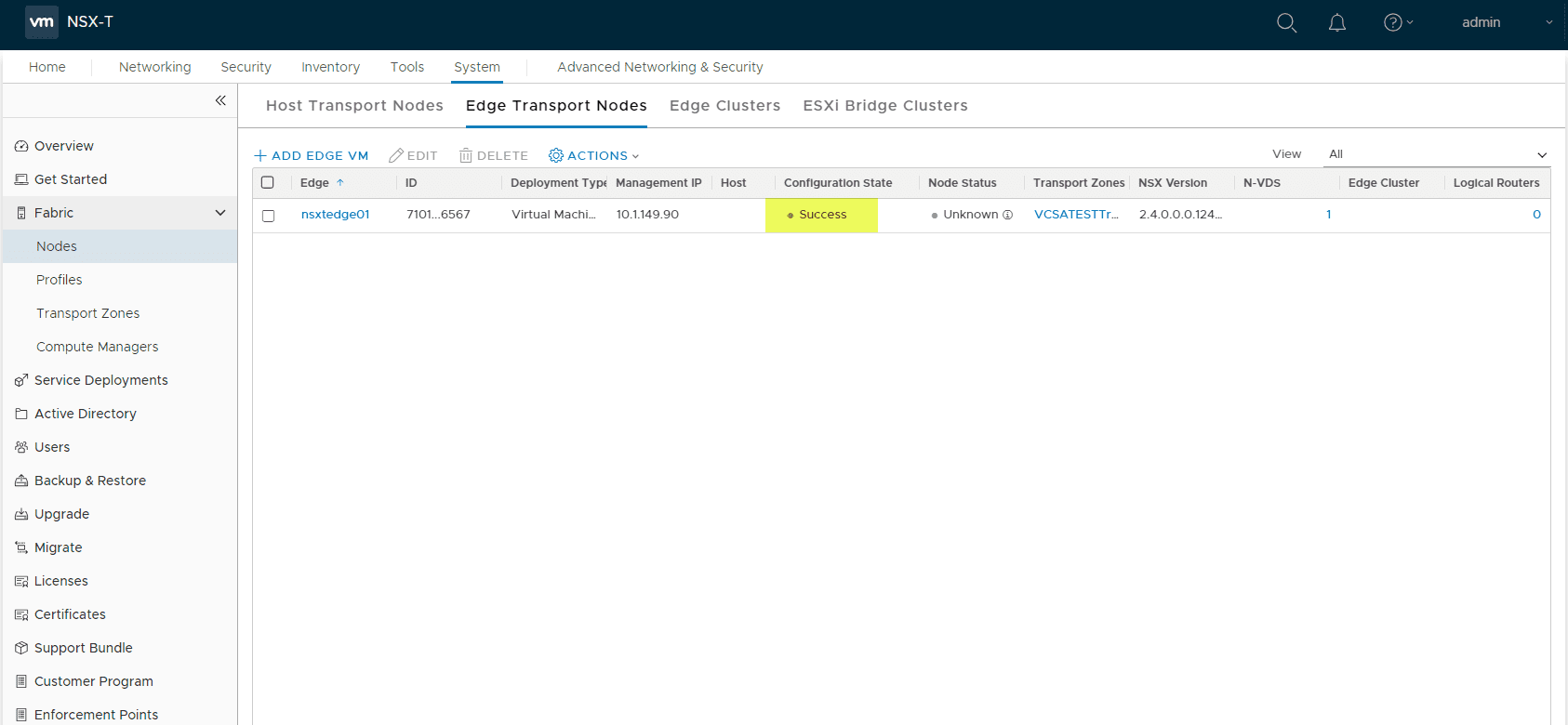Viewport: 1568px width, 725px height.
Task: Open the Networking menu
Action: point(155,67)
